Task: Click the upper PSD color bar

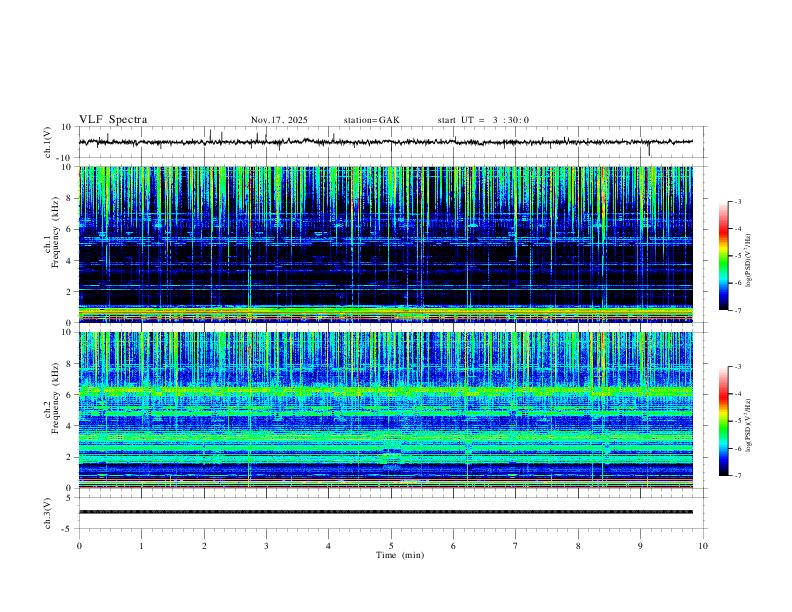Action: 723,256
